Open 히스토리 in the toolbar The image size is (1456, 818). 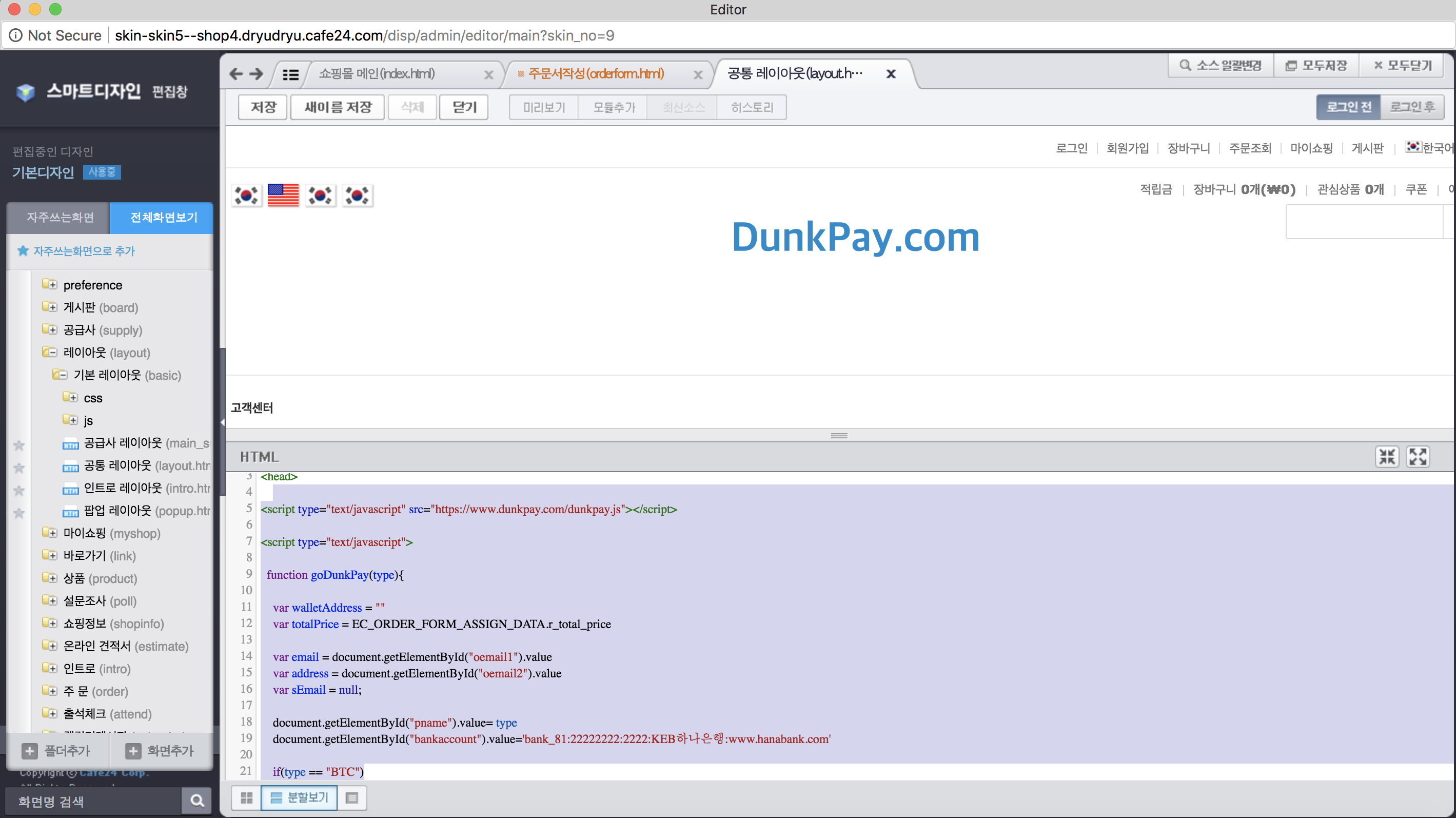tap(751, 107)
